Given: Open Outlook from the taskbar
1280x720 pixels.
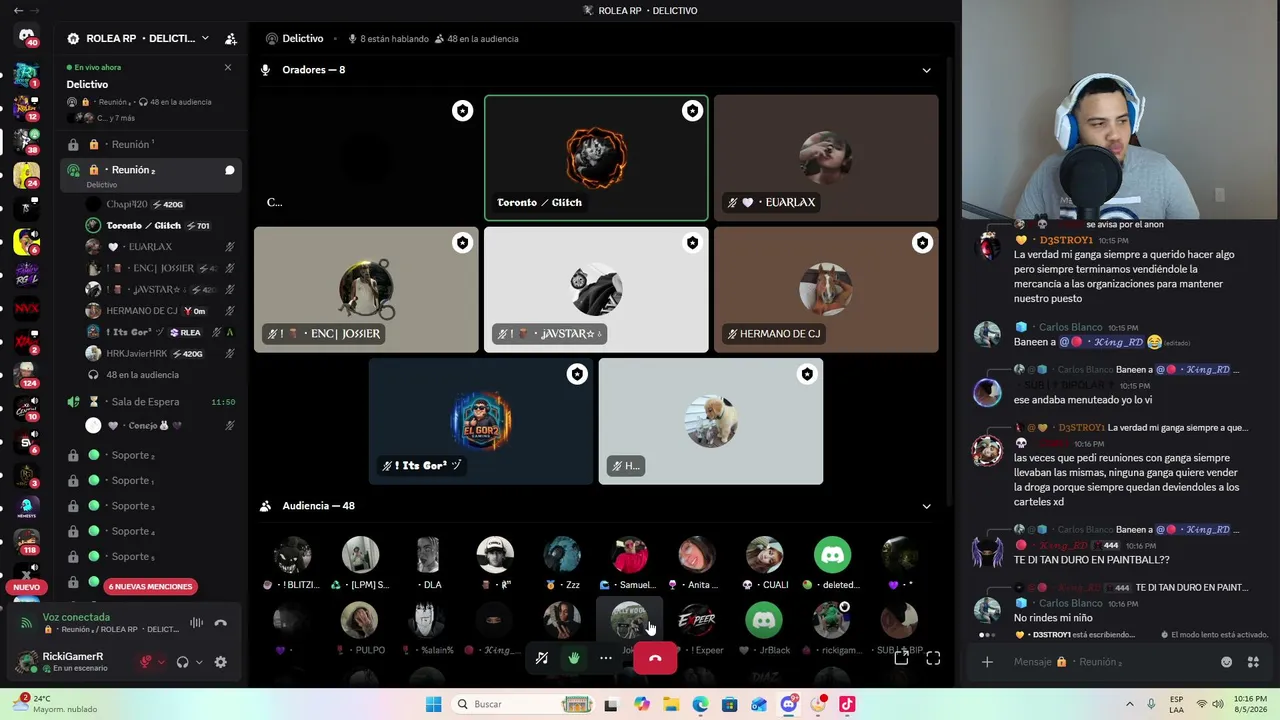Looking at the screenshot, I should [x=759, y=704].
